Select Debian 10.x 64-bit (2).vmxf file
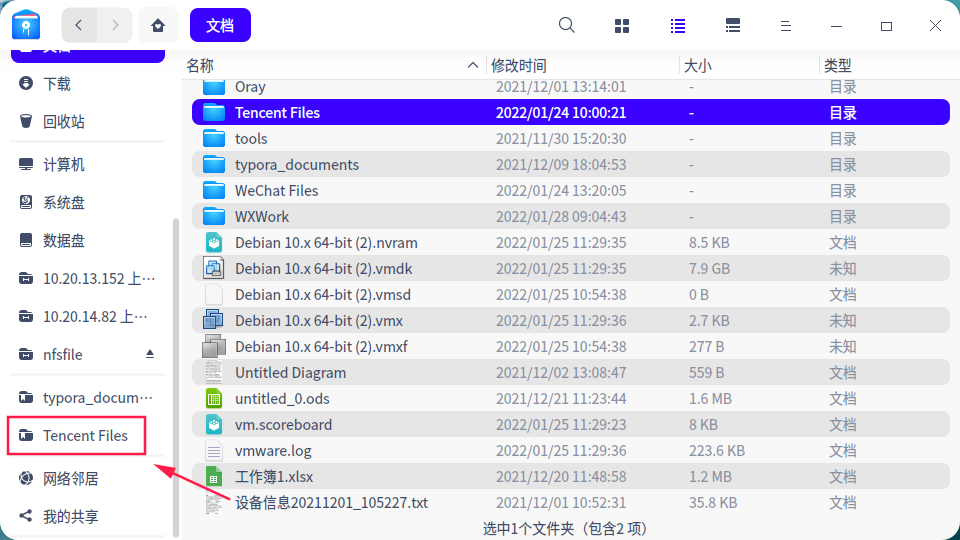Viewport: 960px width, 540px height. [x=571, y=347]
